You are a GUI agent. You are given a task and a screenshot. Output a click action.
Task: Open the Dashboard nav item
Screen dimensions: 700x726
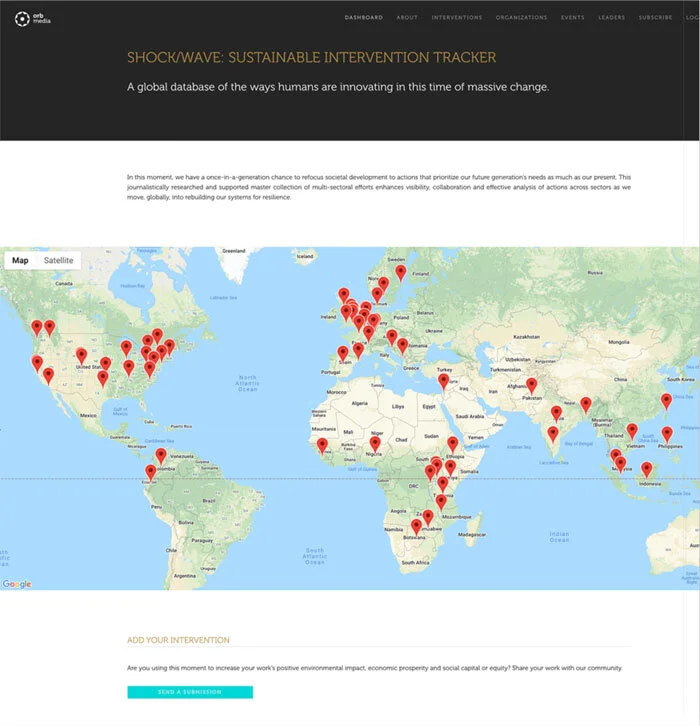coord(363,18)
